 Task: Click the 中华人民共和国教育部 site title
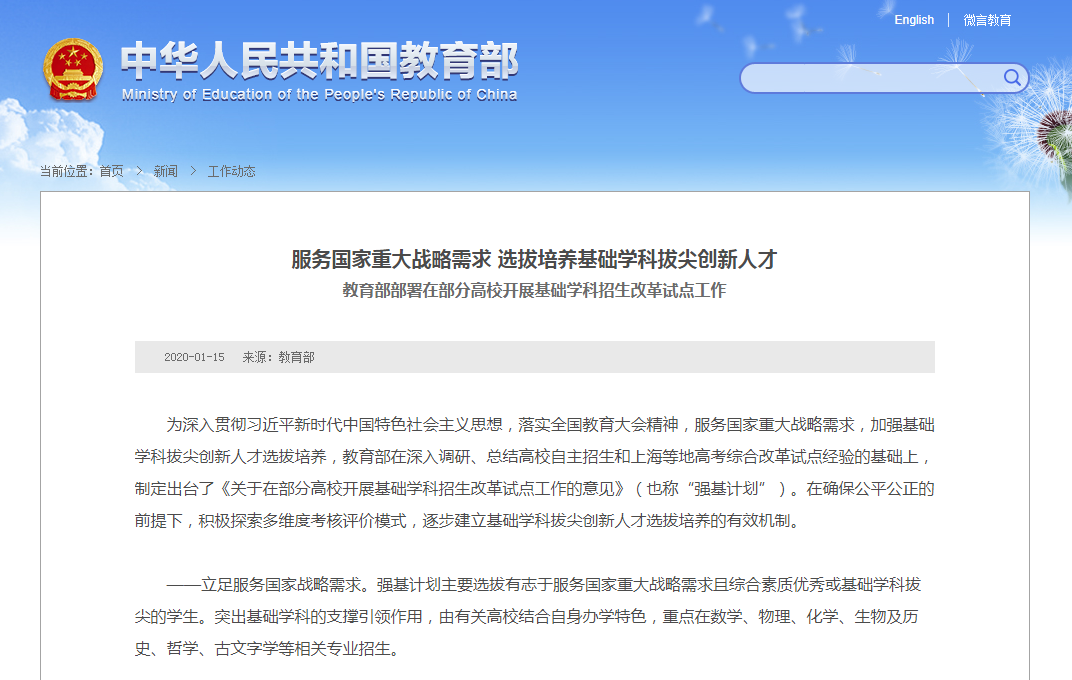[x=319, y=60]
